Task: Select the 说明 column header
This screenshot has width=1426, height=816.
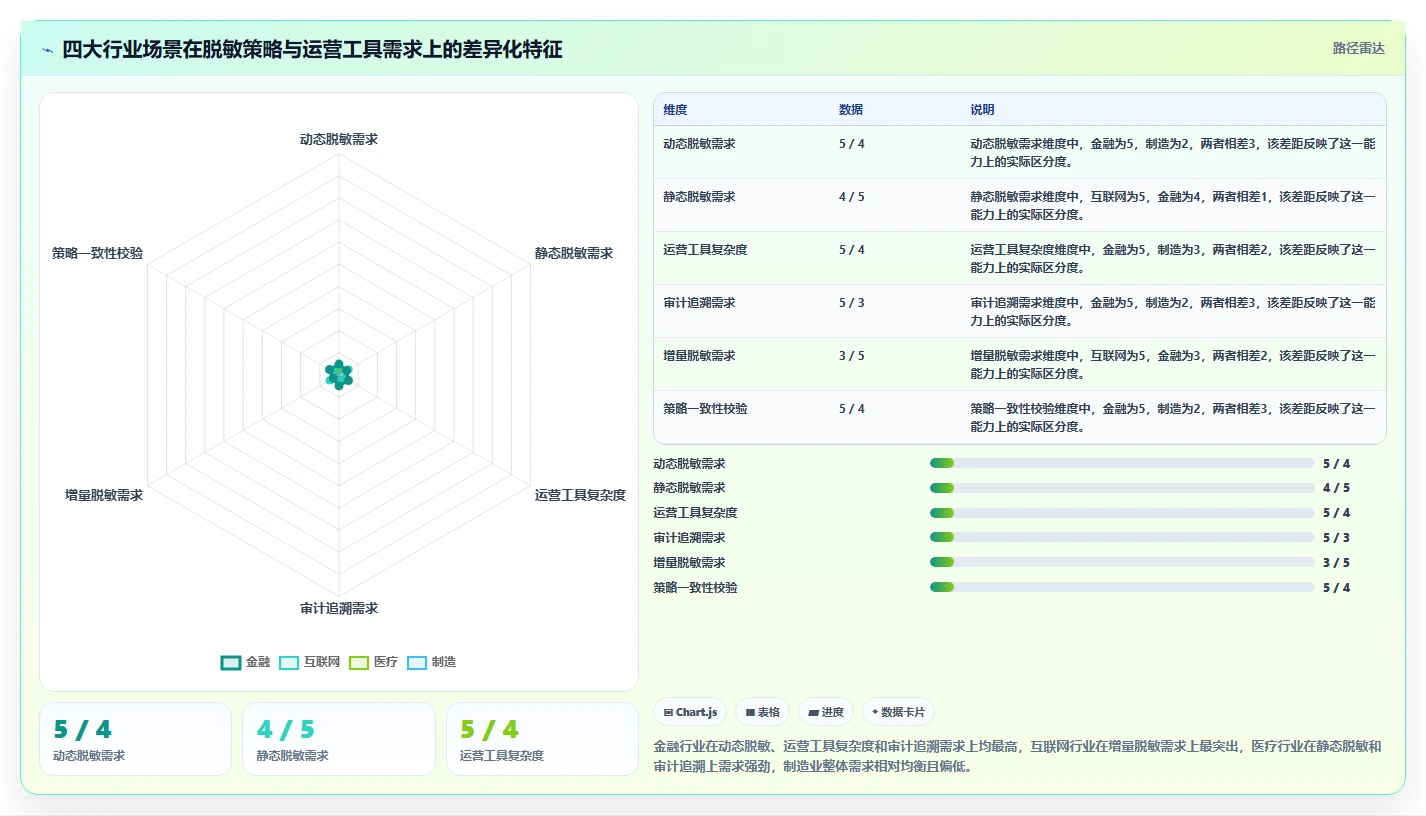Action: (x=982, y=110)
